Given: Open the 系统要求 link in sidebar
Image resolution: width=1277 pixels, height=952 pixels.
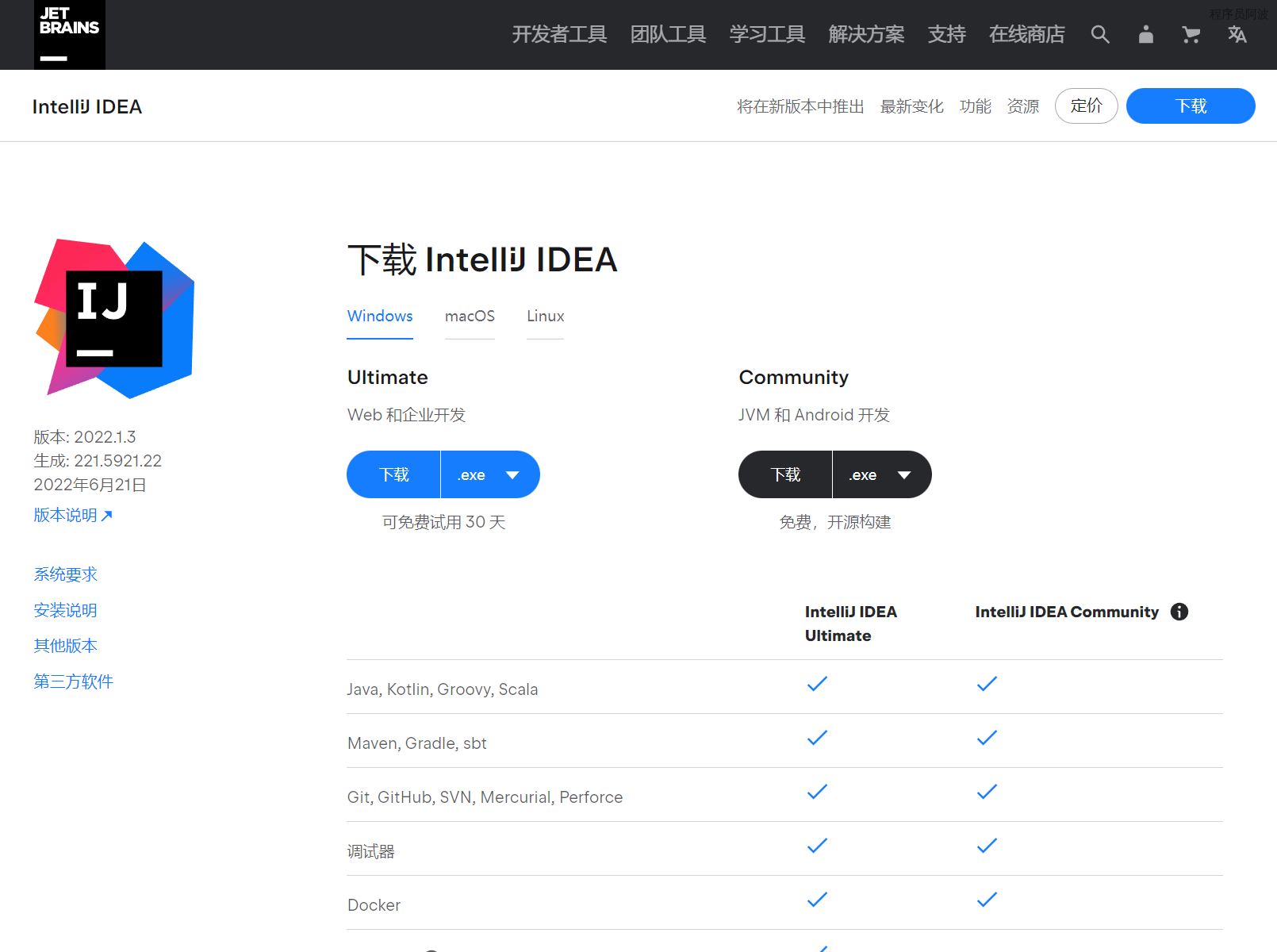Looking at the screenshot, I should click(65, 574).
